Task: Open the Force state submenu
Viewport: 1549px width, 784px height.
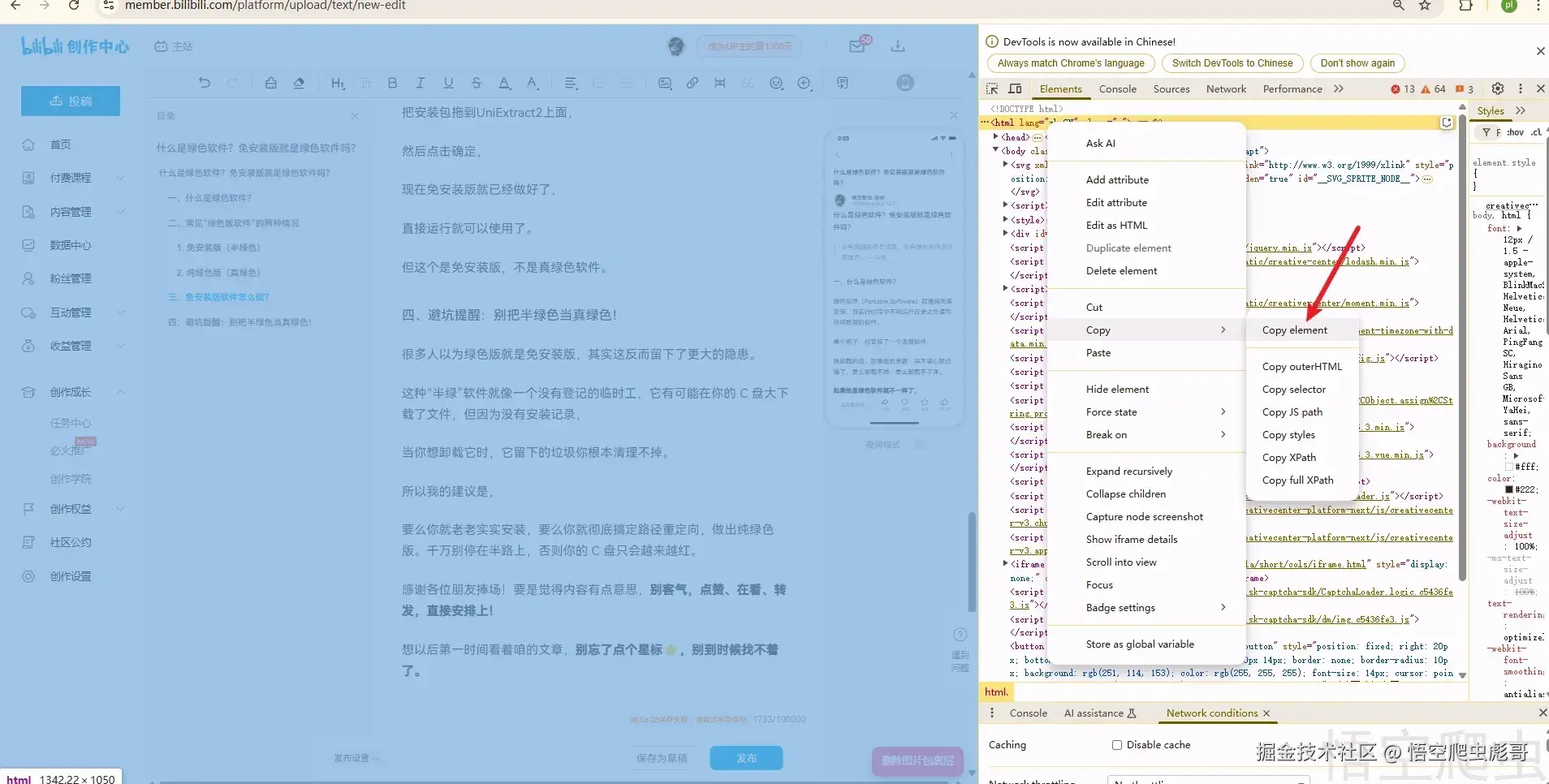Action: [x=1146, y=412]
